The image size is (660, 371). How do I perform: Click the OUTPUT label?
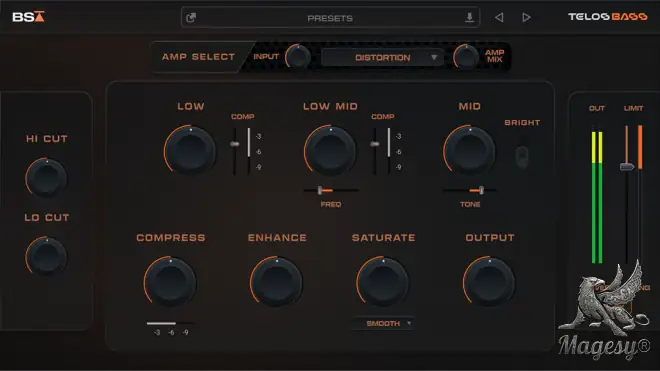(490, 238)
